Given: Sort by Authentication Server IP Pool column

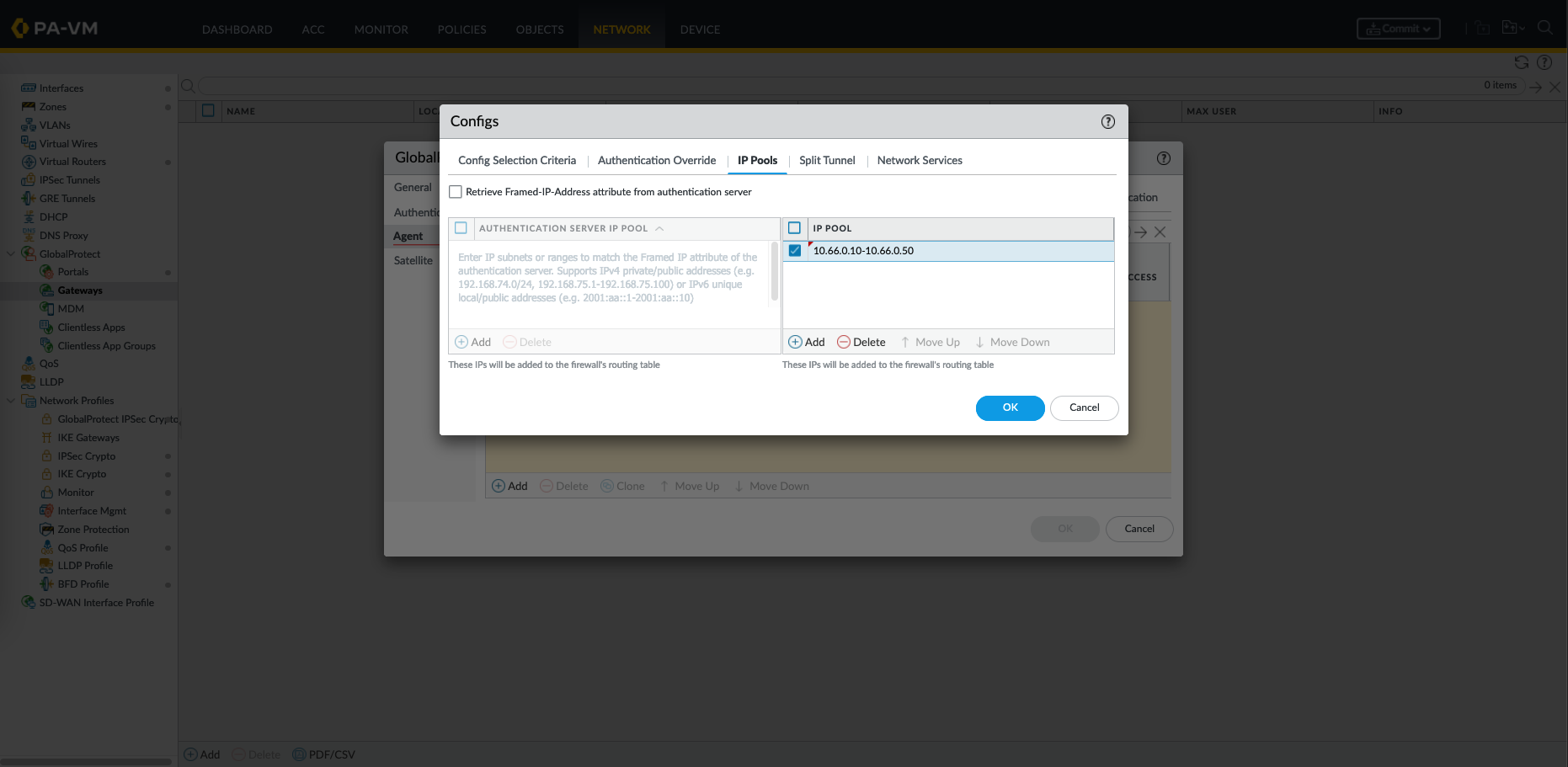Looking at the screenshot, I should point(563,228).
